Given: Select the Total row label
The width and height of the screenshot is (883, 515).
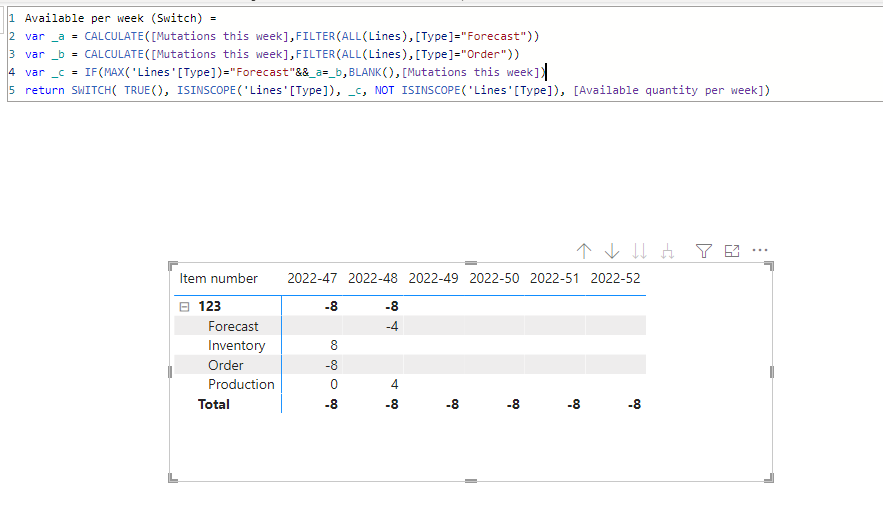Looking at the screenshot, I should point(214,404).
